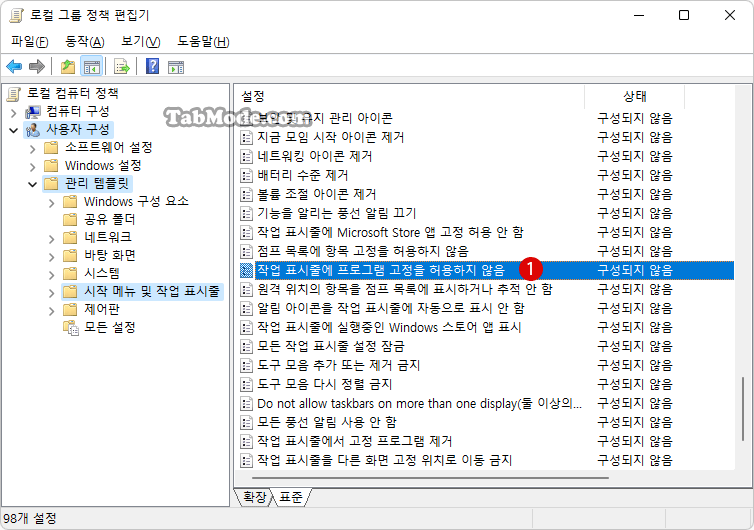This screenshot has width=754, height=530.
Task: Click the 관리 템플릿 folder icon
Action: tap(51, 183)
